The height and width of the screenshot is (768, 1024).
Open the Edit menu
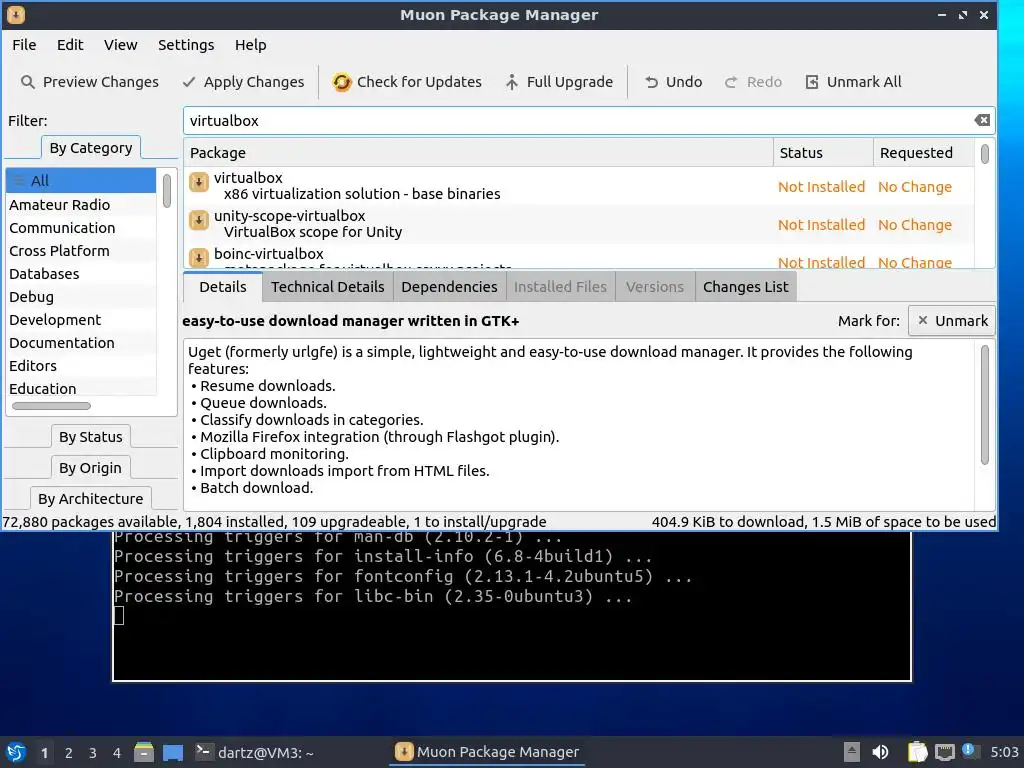[70, 45]
